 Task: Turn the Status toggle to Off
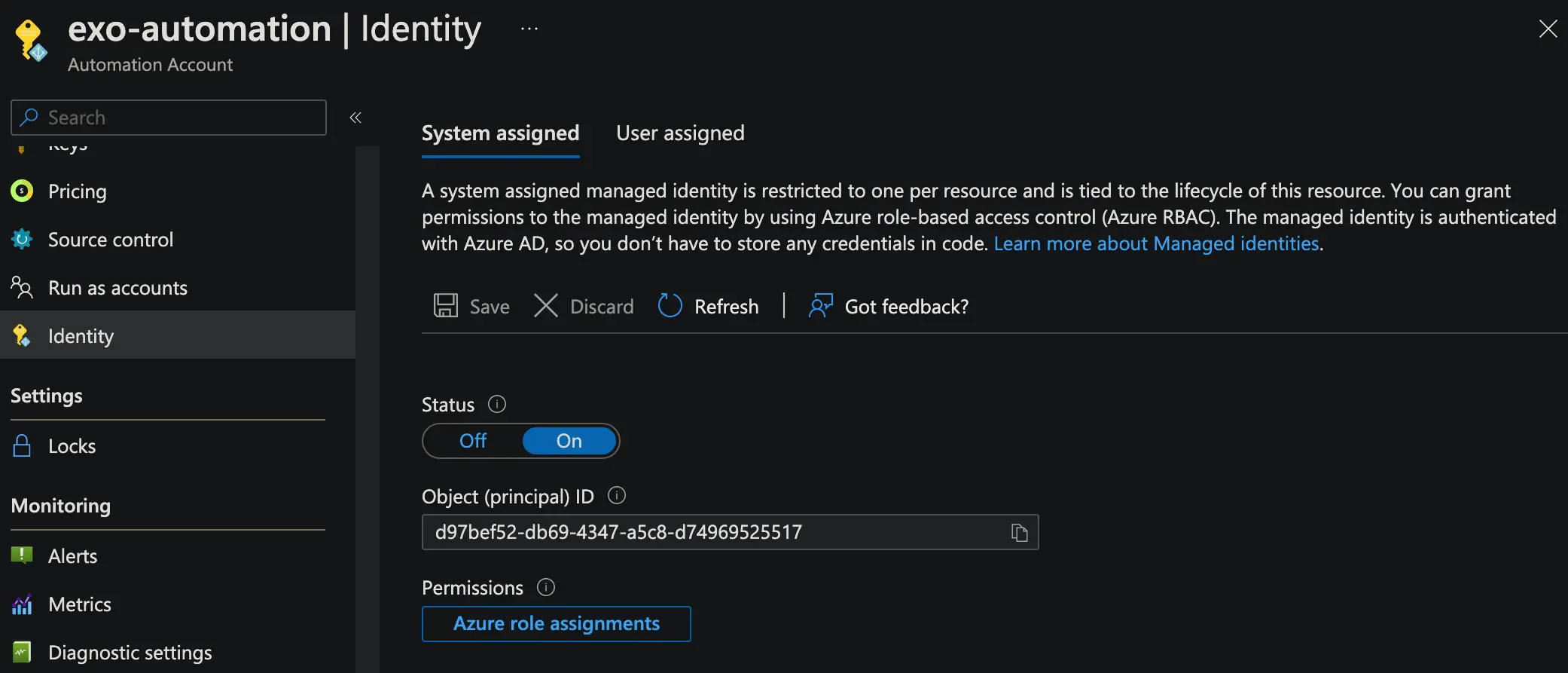tap(473, 441)
